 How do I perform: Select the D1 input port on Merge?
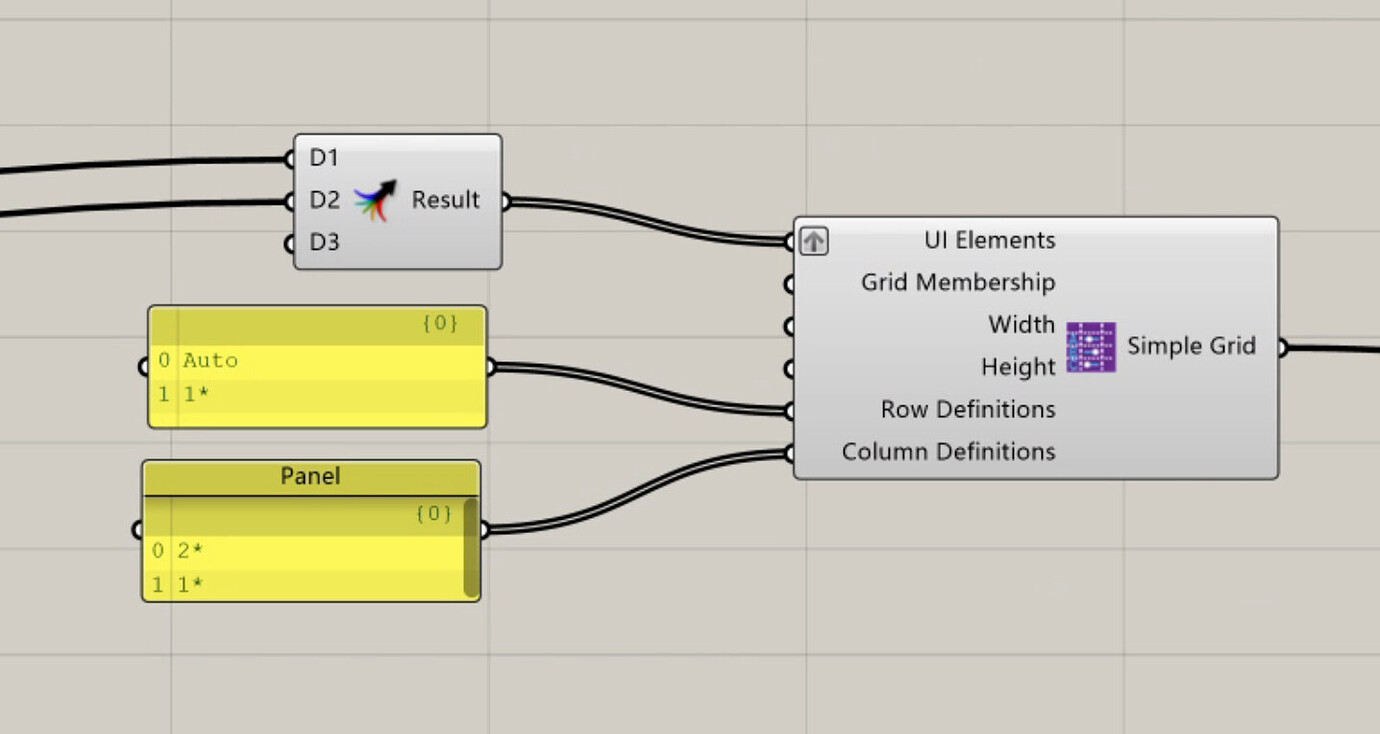coord(291,158)
